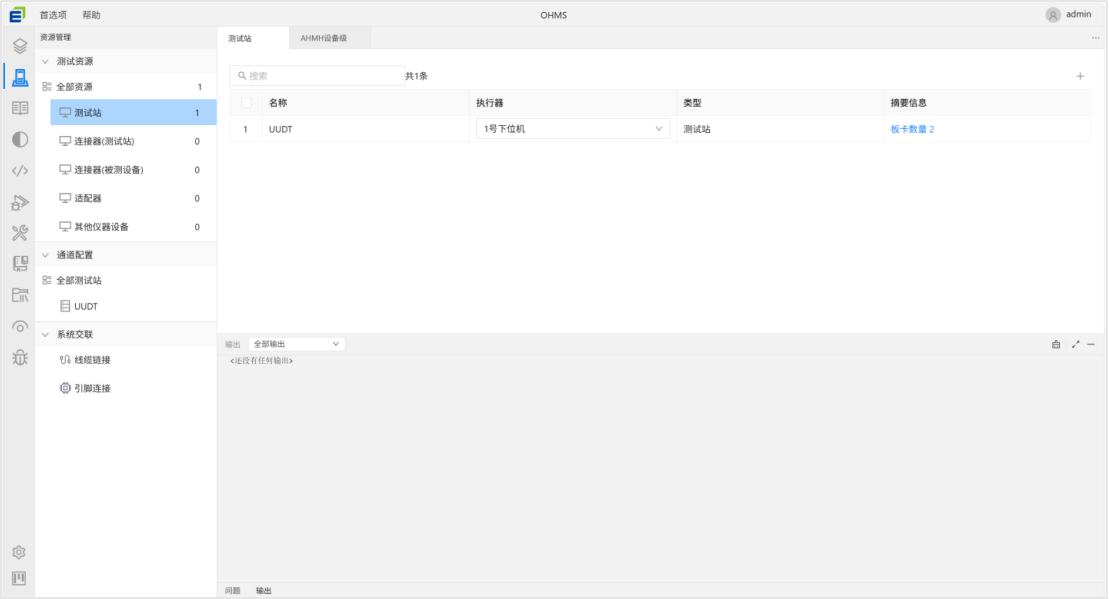The image size is (1109, 599).
Task: Open the wrench tools sidebar icon
Action: (20, 233)
